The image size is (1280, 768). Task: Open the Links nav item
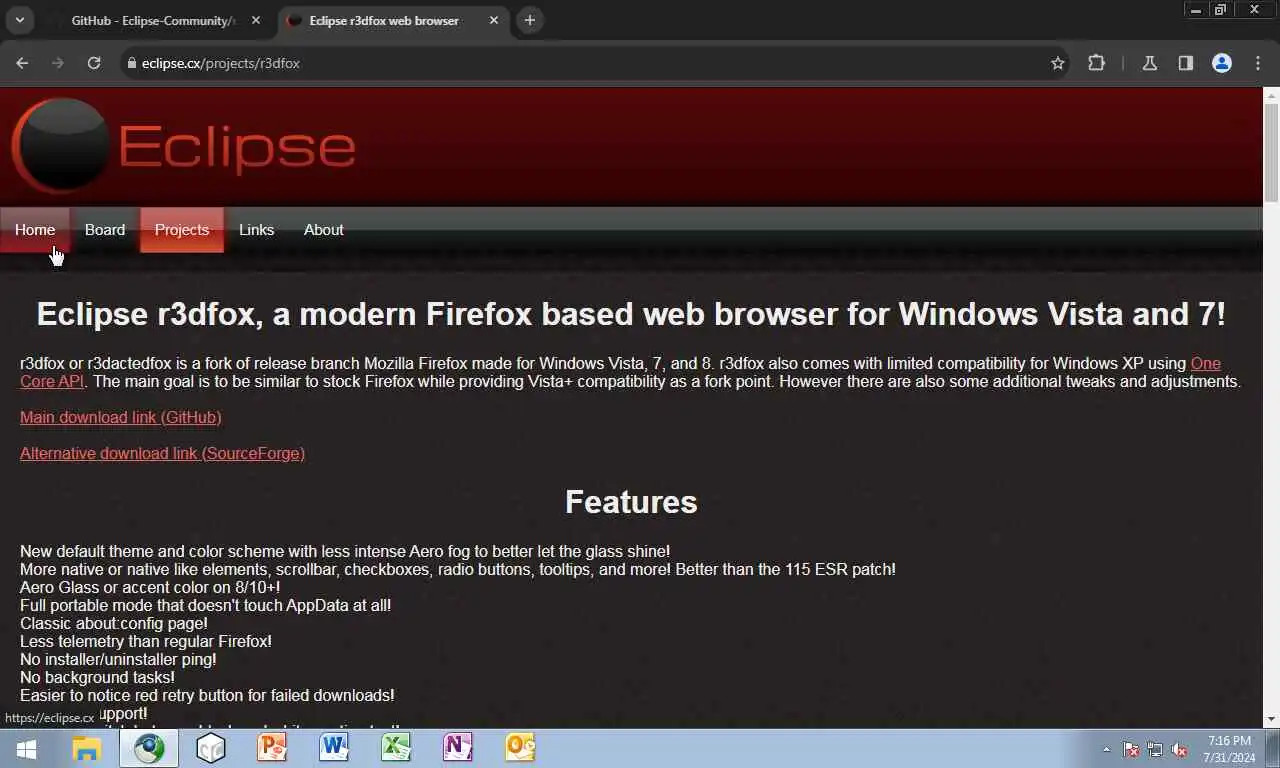point(256,230)
